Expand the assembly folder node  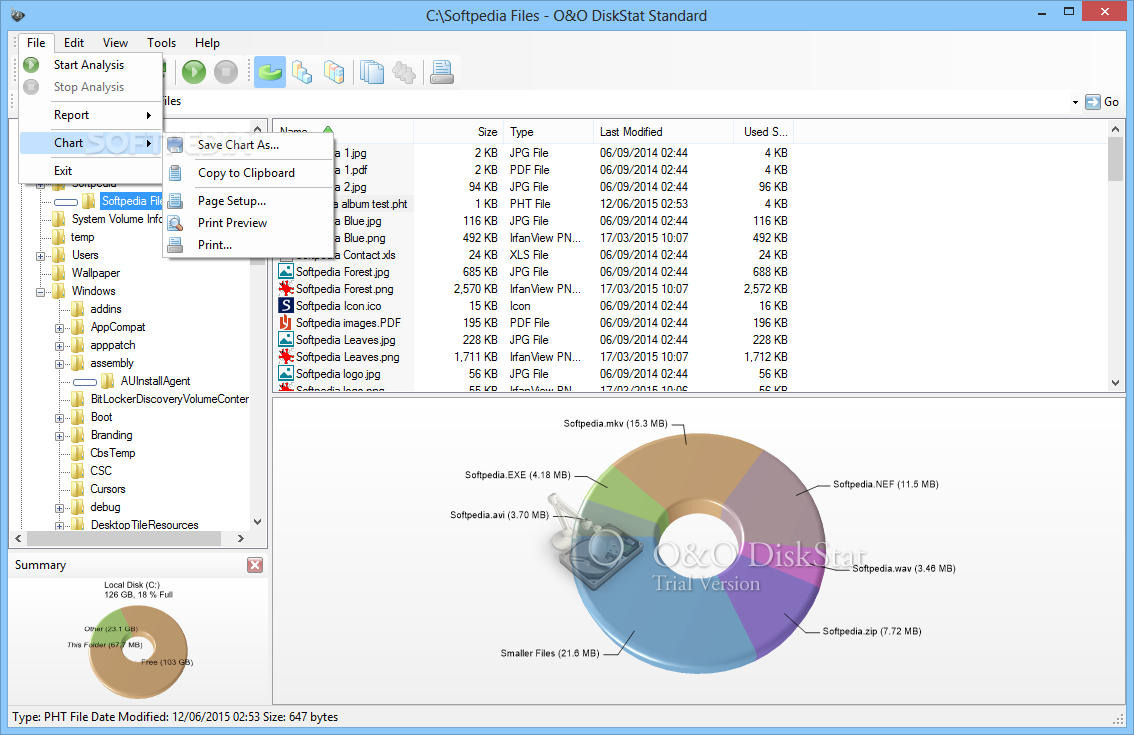(x=59, y=364)
